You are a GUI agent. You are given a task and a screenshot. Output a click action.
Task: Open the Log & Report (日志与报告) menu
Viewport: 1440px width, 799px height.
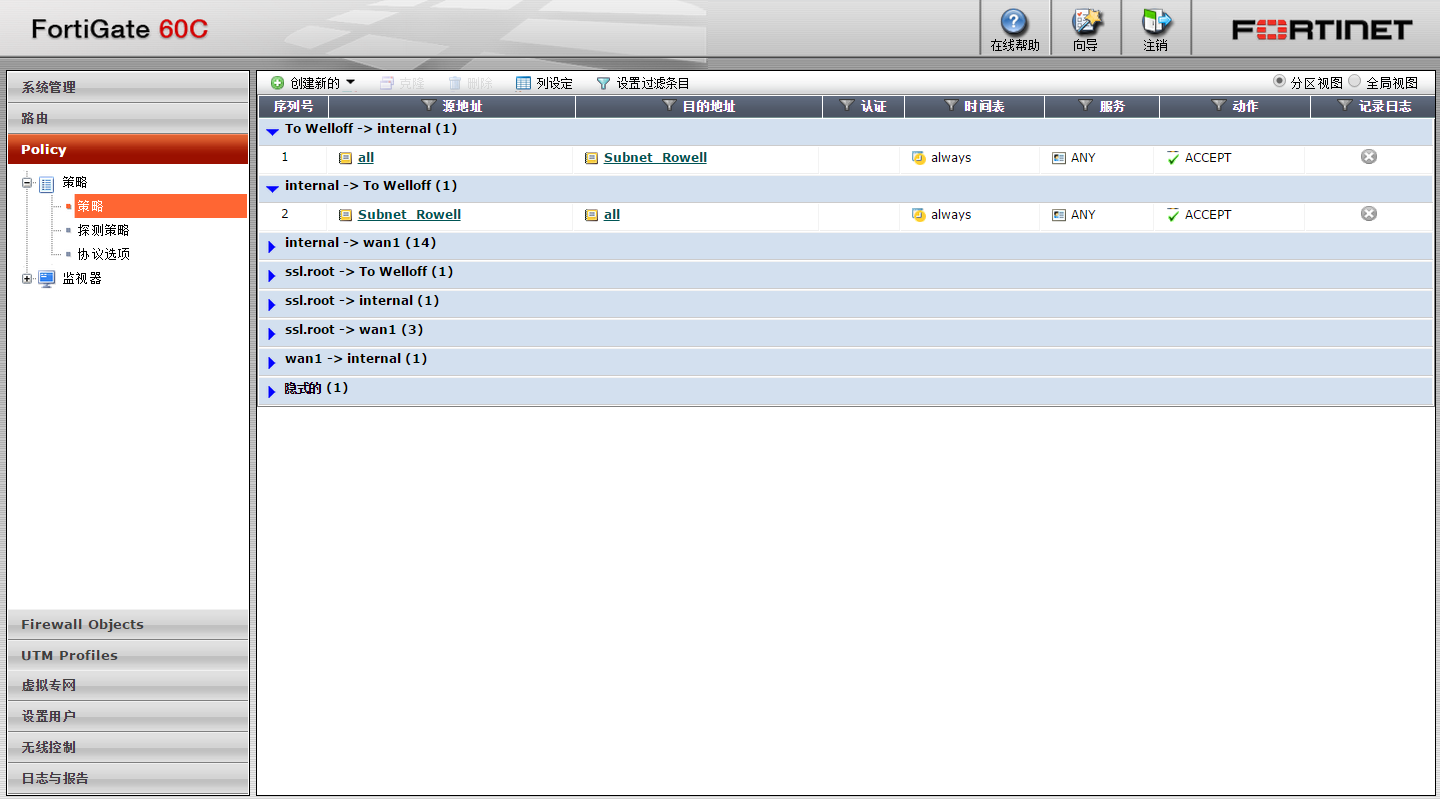[x=128, y=778]
